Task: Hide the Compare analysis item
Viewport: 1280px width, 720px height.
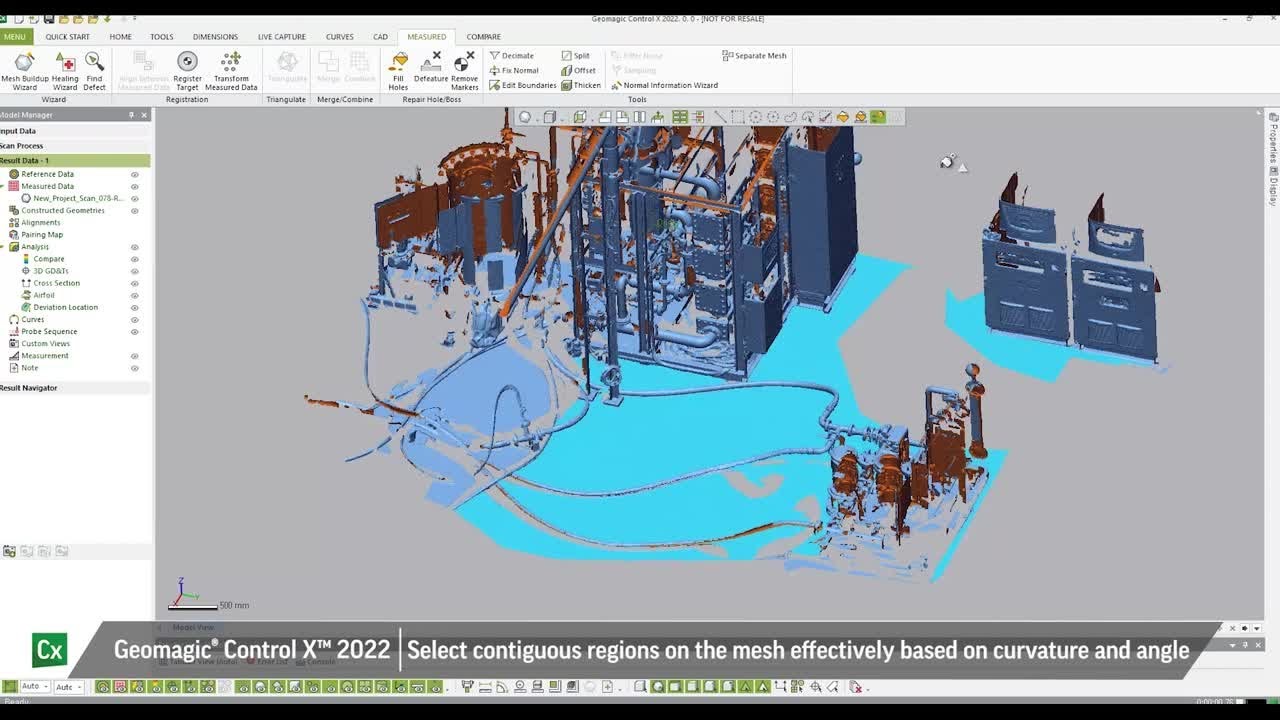Action: tap(135, 259)
